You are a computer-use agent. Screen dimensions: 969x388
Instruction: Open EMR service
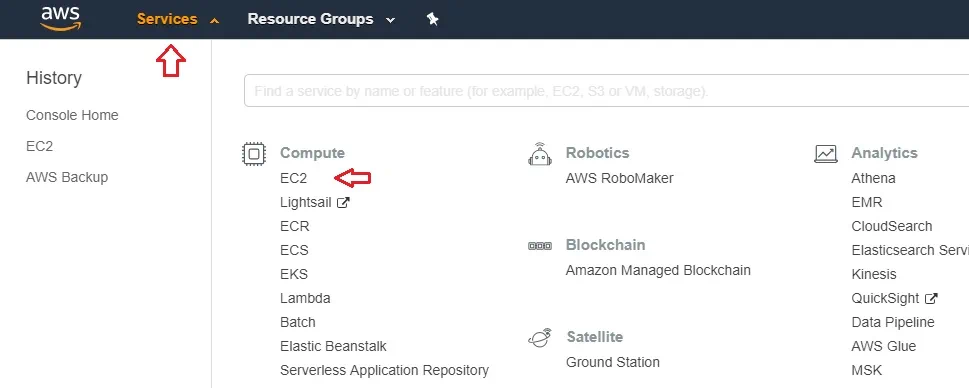pyautogui.click(x=867, y=202)
